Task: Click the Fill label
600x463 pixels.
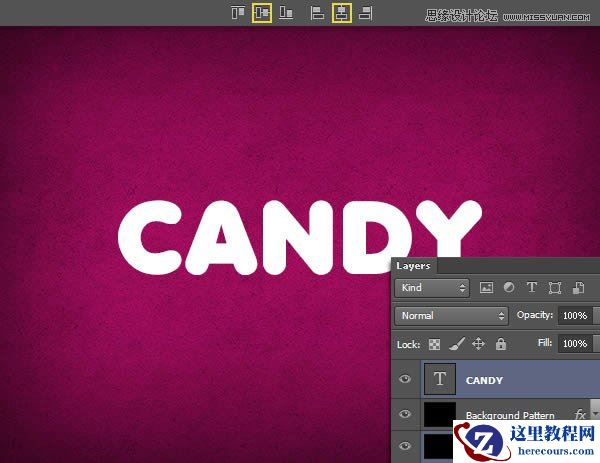Action: coord(545,342)
